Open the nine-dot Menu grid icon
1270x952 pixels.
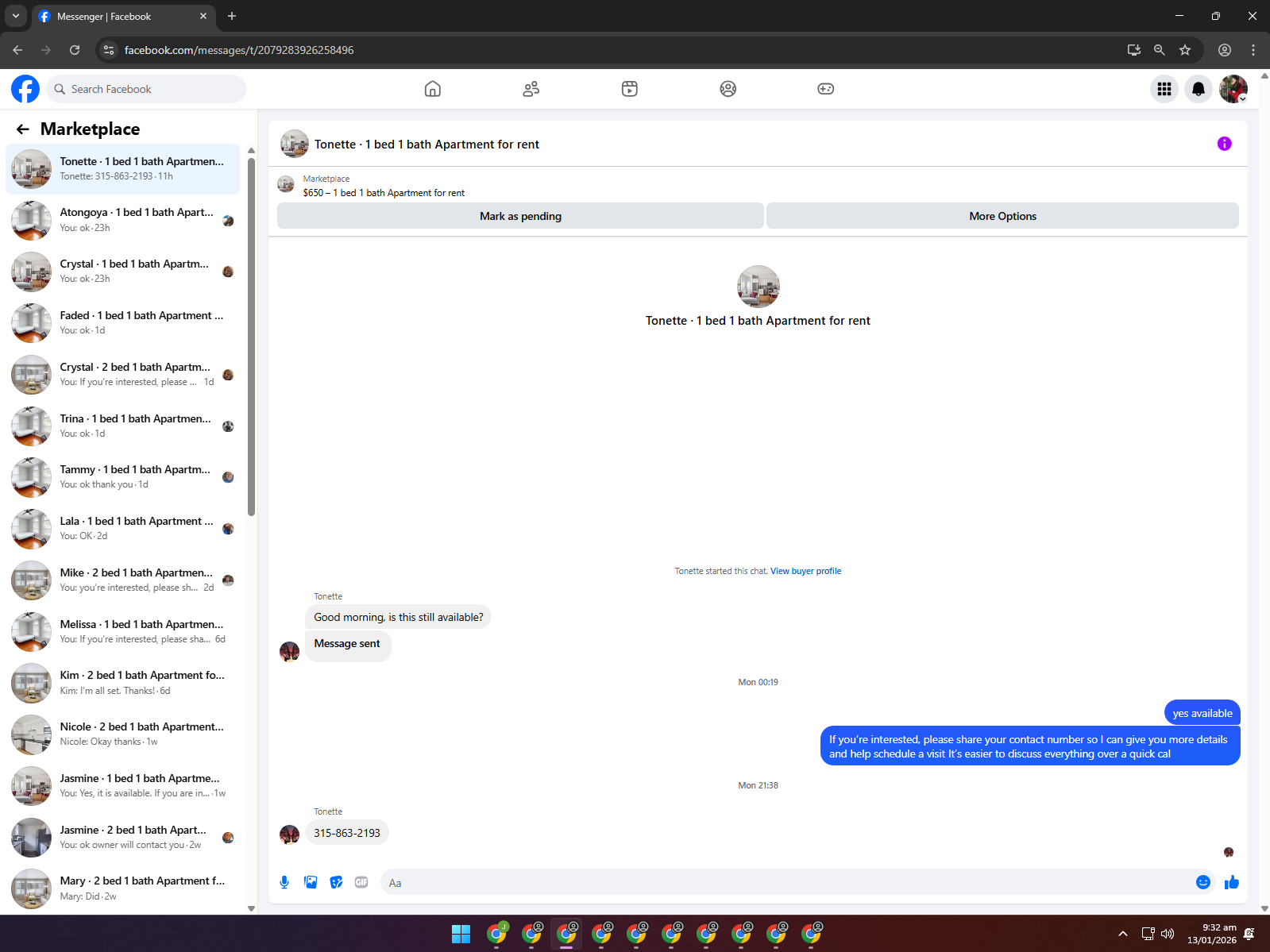(x=1164, y=89)
